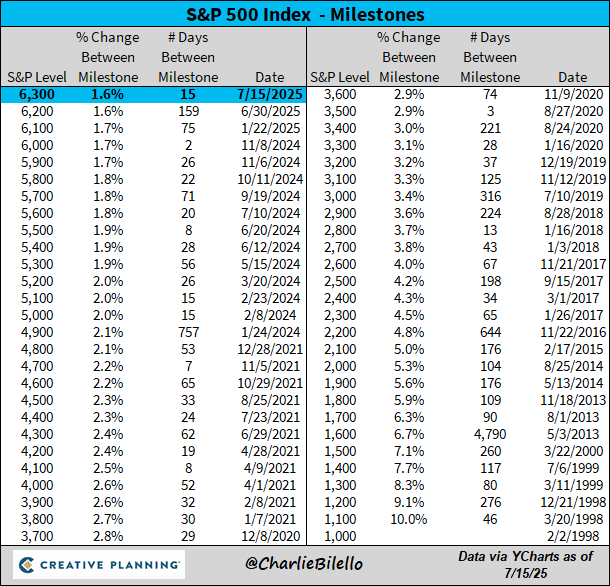Viewport: 610px width, 586px height.
Task: Select the 6,200 S&P level cell
Action: point(37,111)
